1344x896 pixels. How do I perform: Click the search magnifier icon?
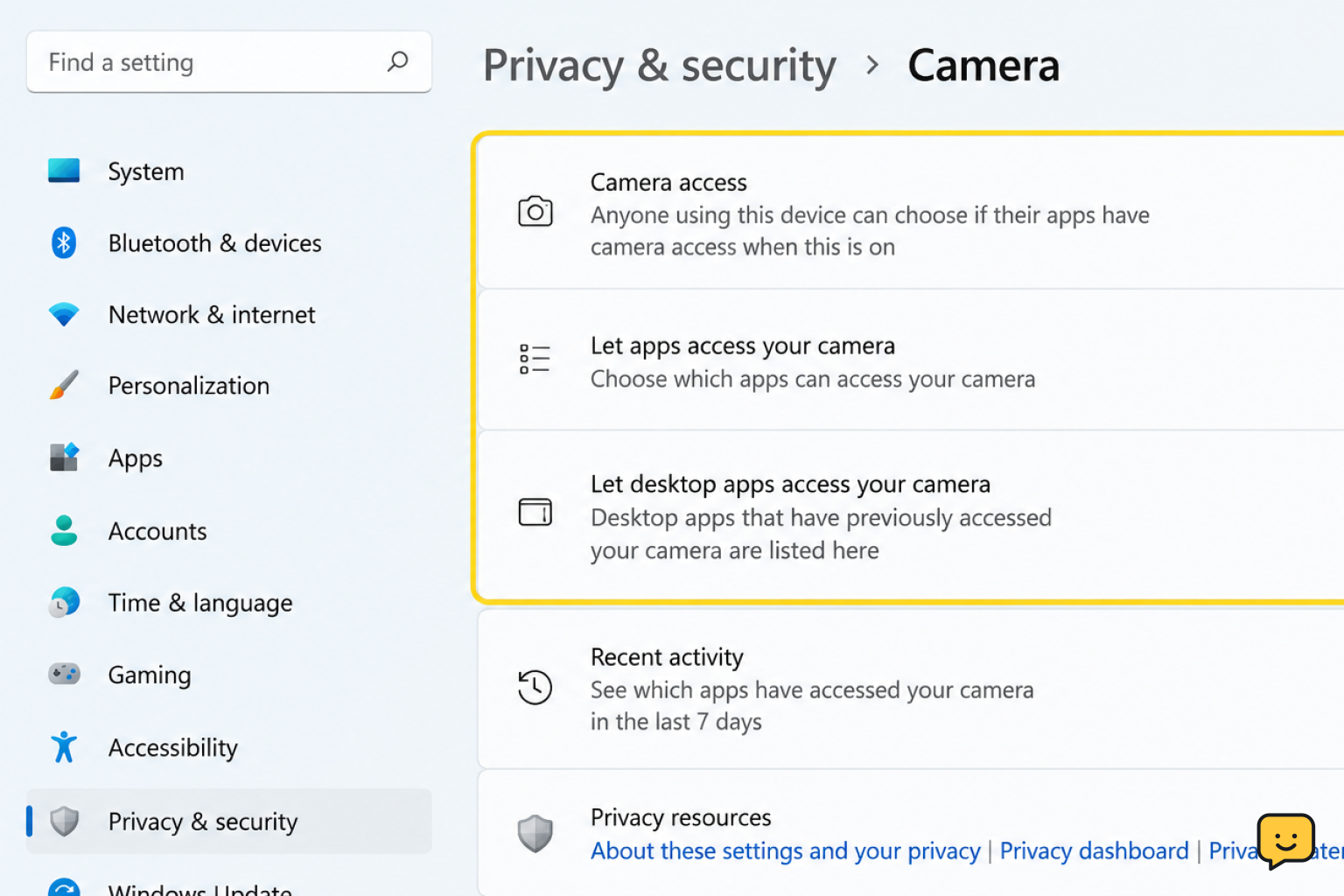tap(398, 61)
